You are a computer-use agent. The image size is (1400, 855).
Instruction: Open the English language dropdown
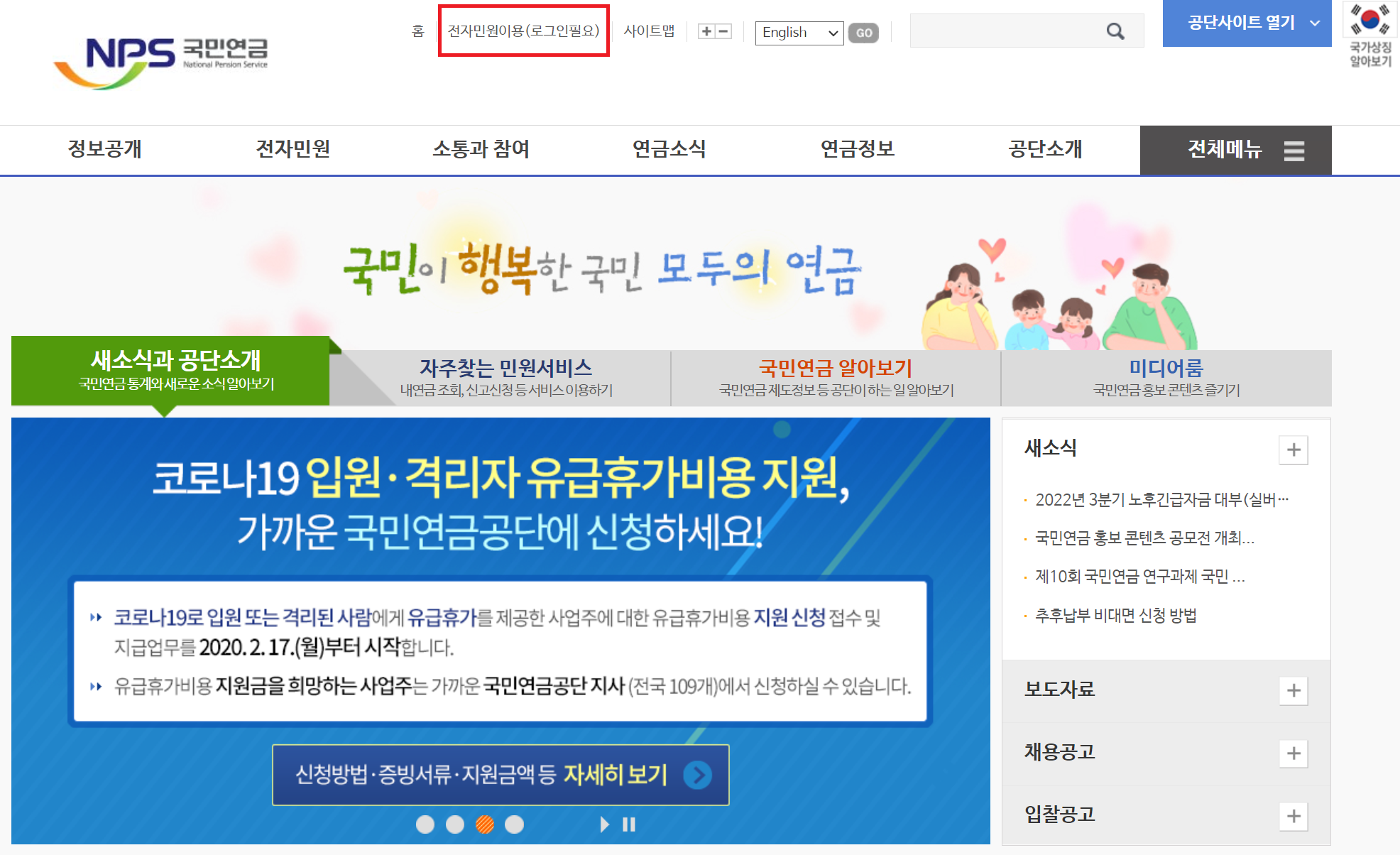[799, 33]
